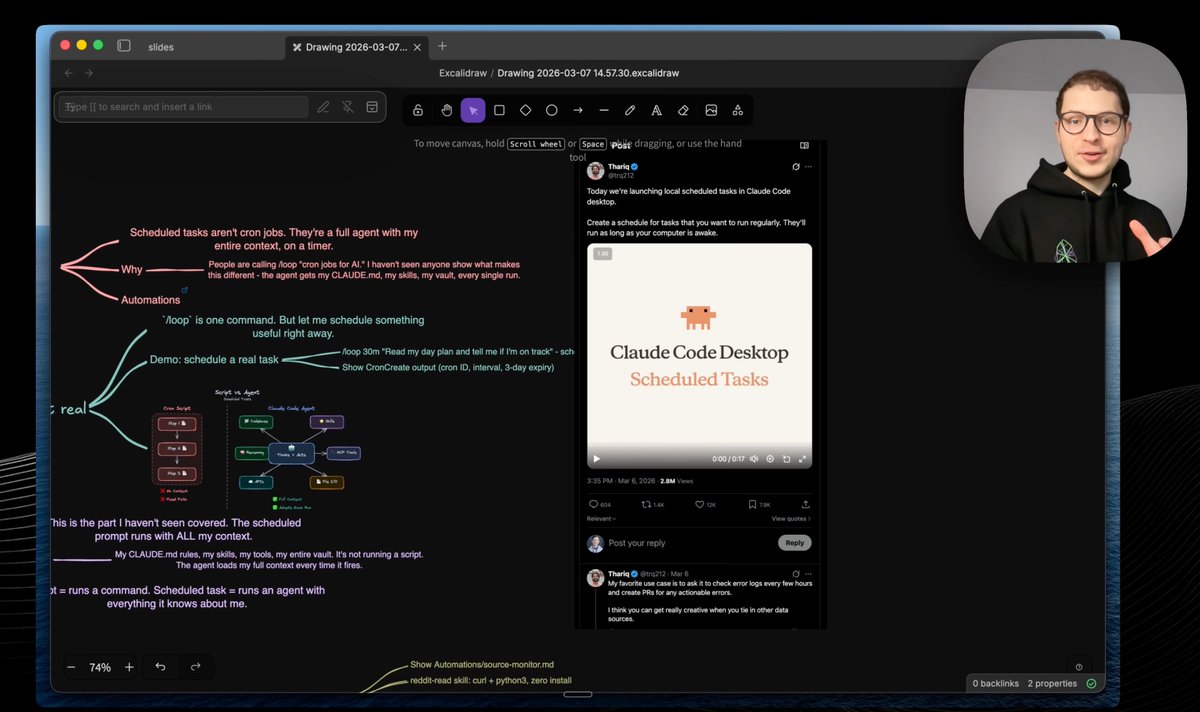Select the Rectangle shape tool

[x=499, y=110]
